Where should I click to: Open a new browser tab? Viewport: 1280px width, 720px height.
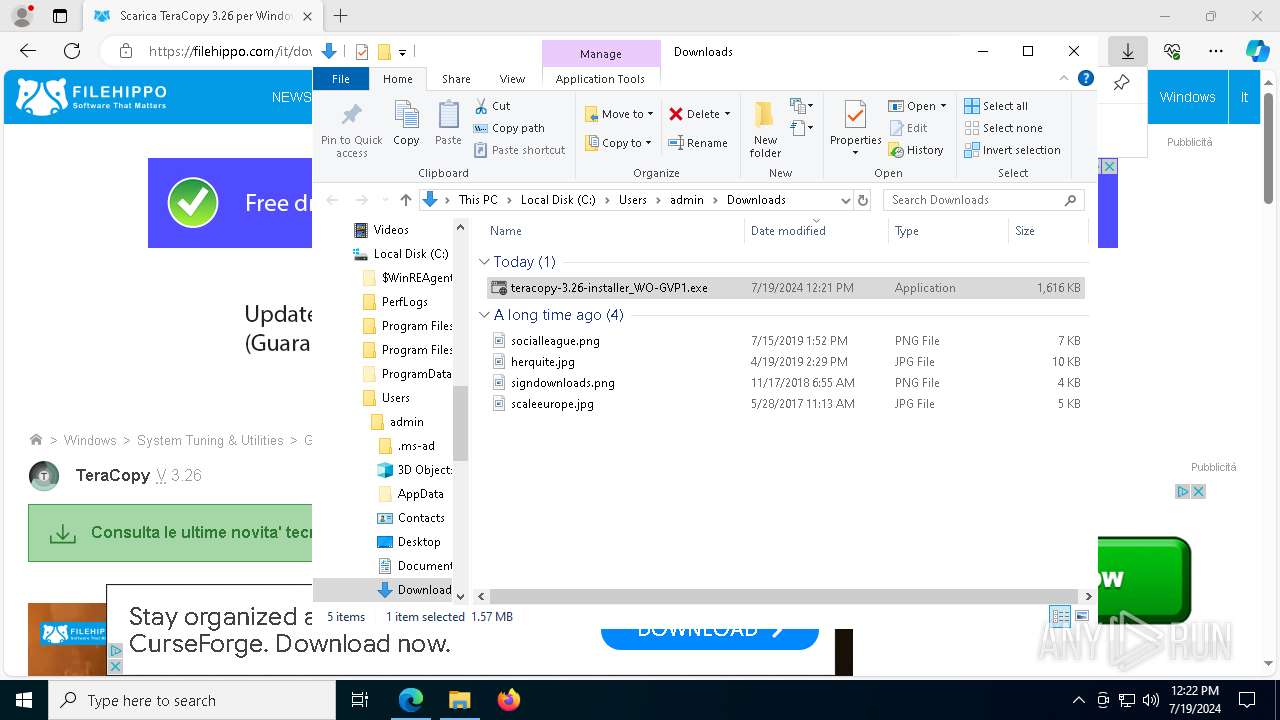(x=341, y=16)
